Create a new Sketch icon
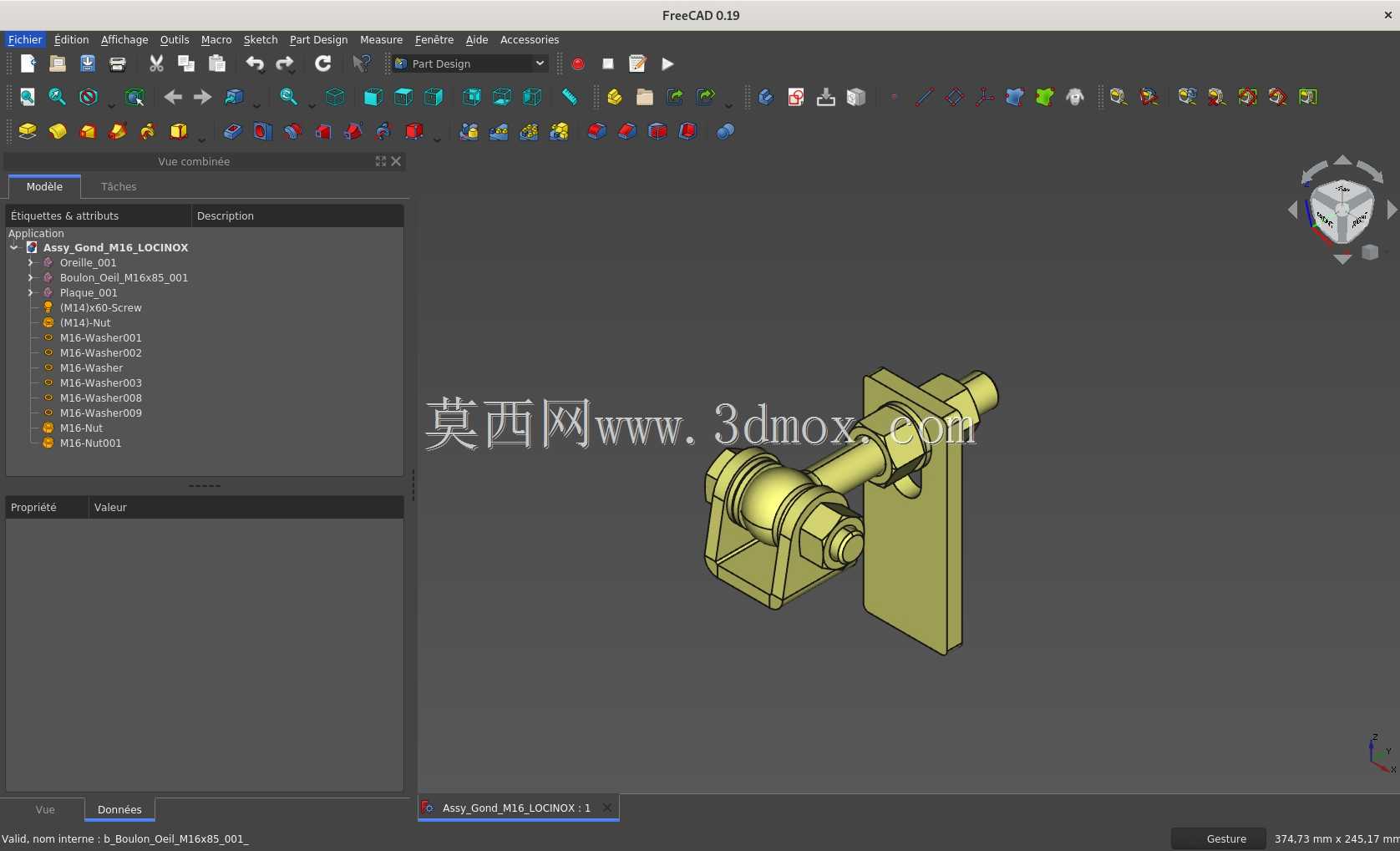 click(x=796, y=97)
